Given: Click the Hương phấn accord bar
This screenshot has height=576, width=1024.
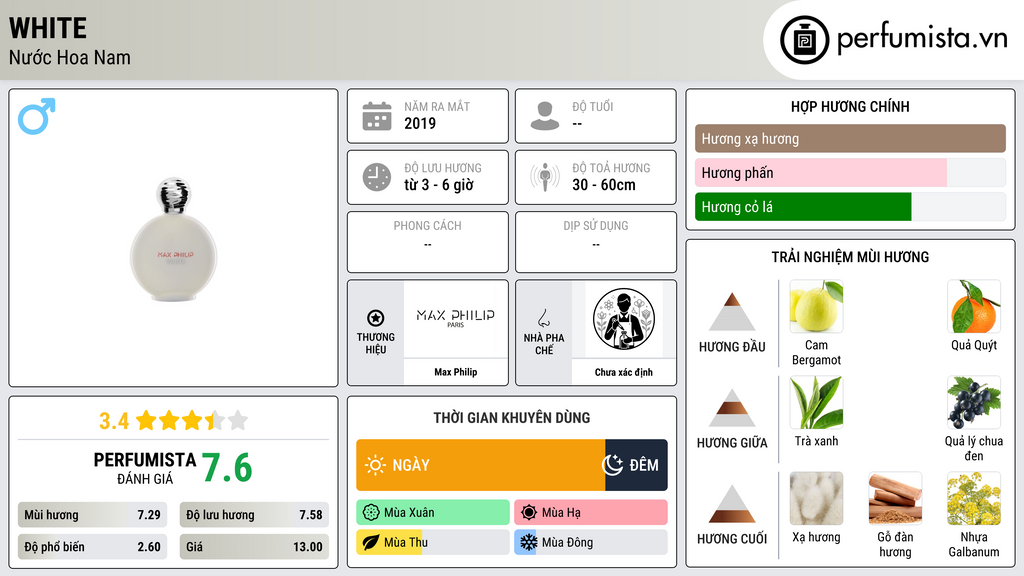Looking at the screenshot, I should tap(850, 172).
